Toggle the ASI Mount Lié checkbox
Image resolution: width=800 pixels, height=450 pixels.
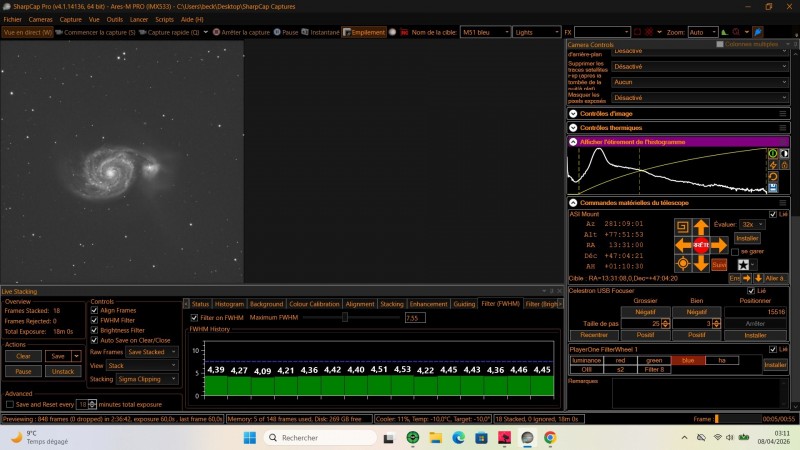(773, 214)
